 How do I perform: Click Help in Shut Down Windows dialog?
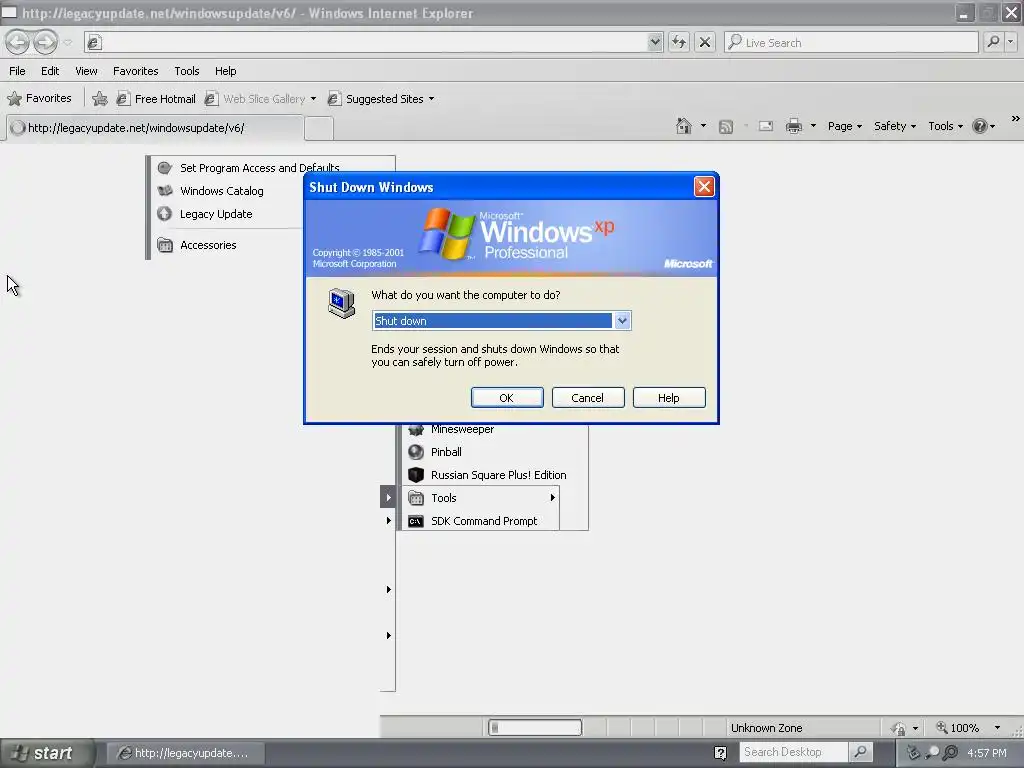coord(669,398)
